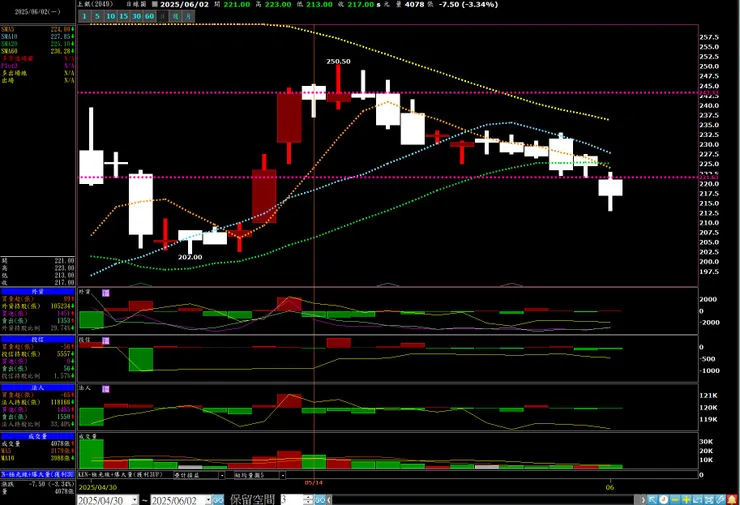
Task: Select the 5-minute timeframe button
Action: (97, 16)
